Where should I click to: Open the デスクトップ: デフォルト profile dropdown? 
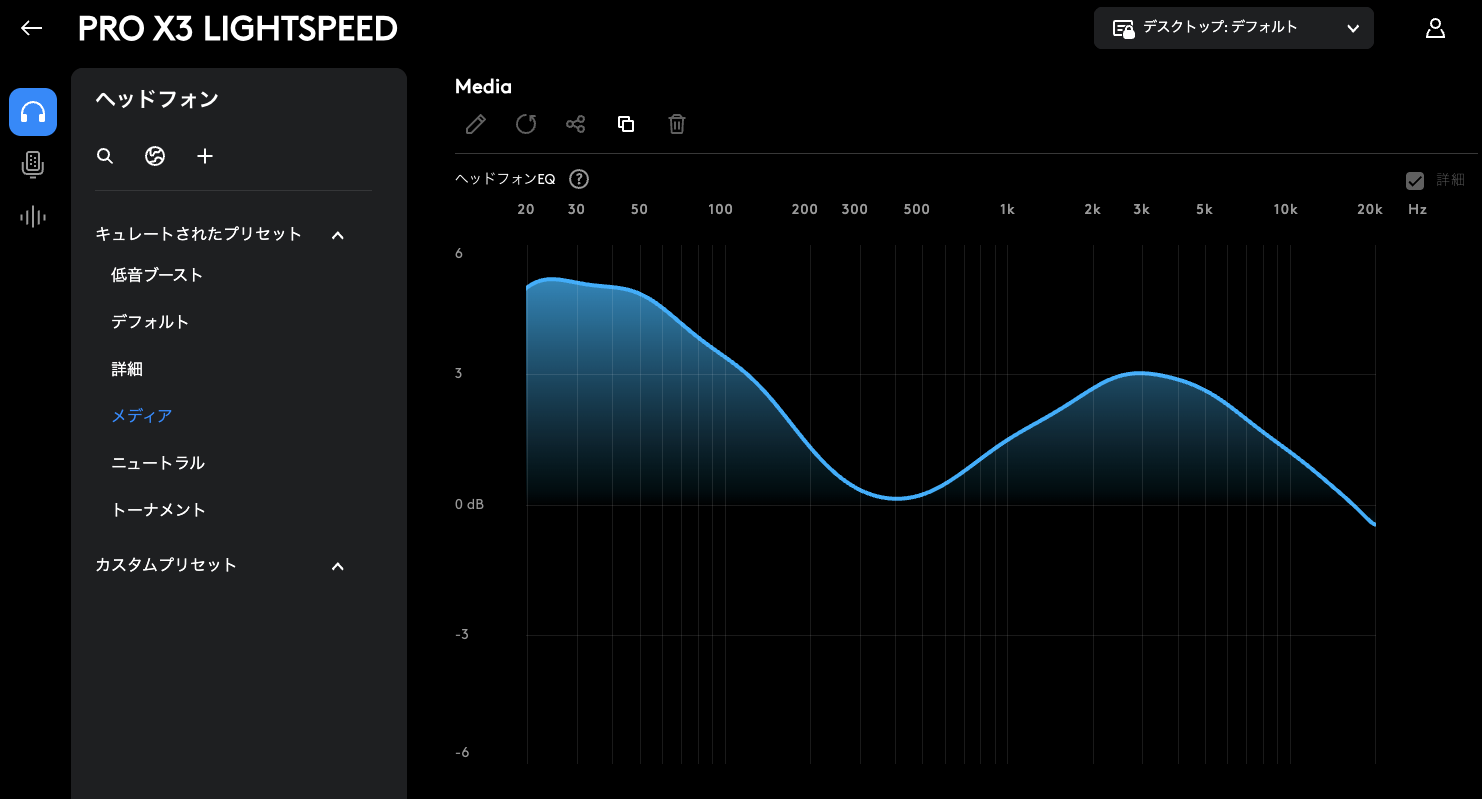pyautogui.click(x=1234, y=28)
